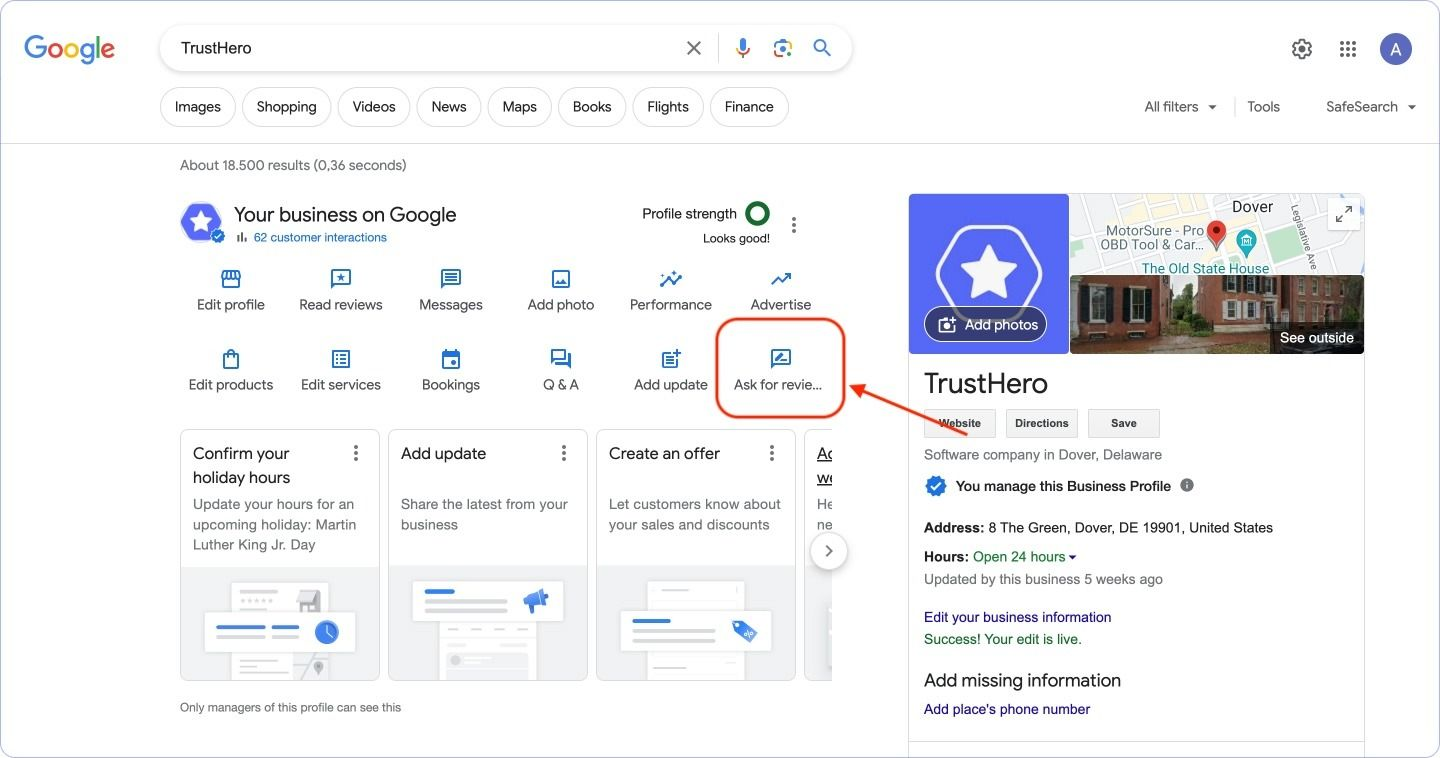
Task: Switch to the Maps tab
Action: coord(519,107)
